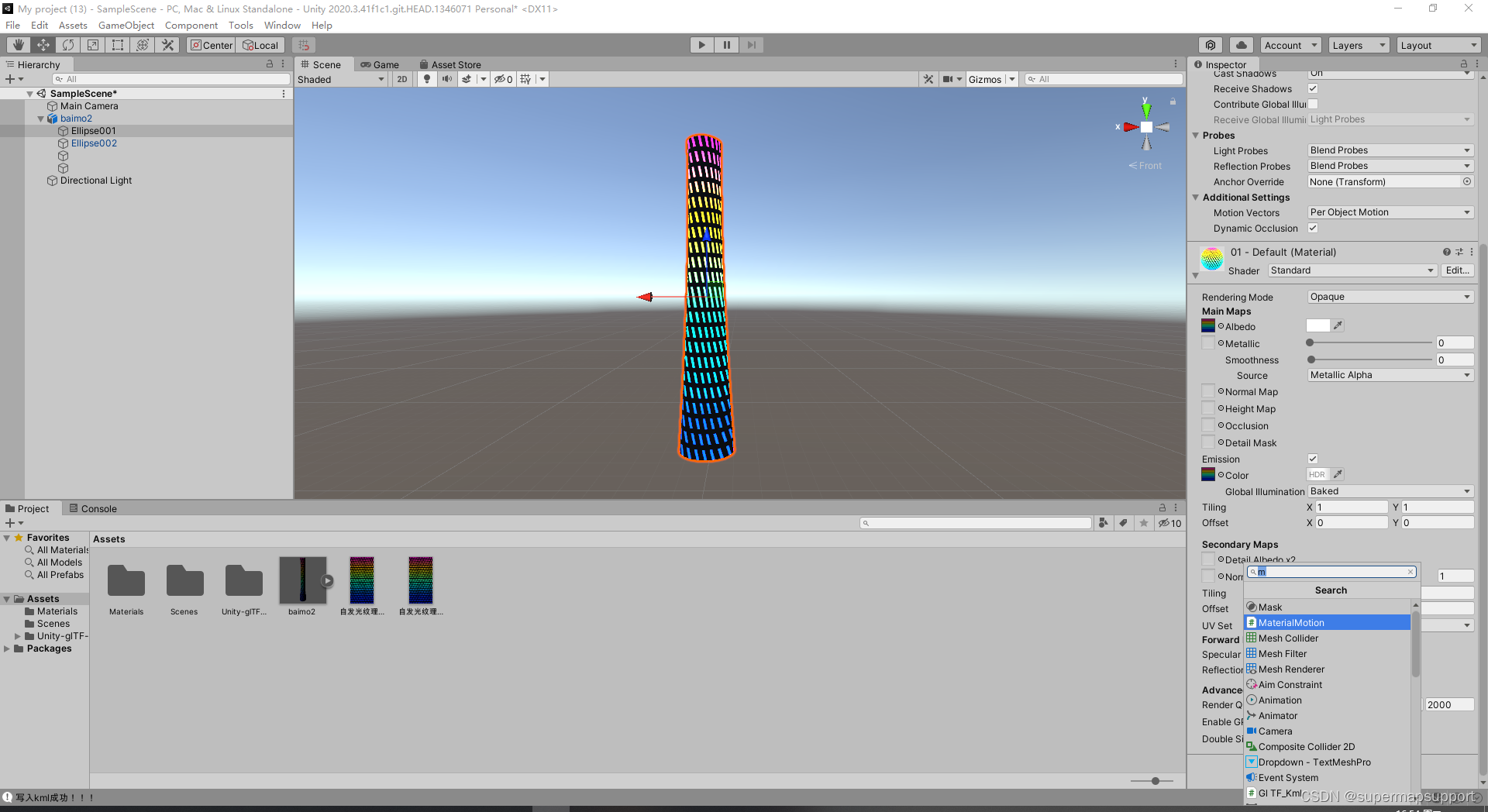Viewport: 1488px width, 812px height.
Task: Toggle scene grid visibility icon
Action: 526,79
